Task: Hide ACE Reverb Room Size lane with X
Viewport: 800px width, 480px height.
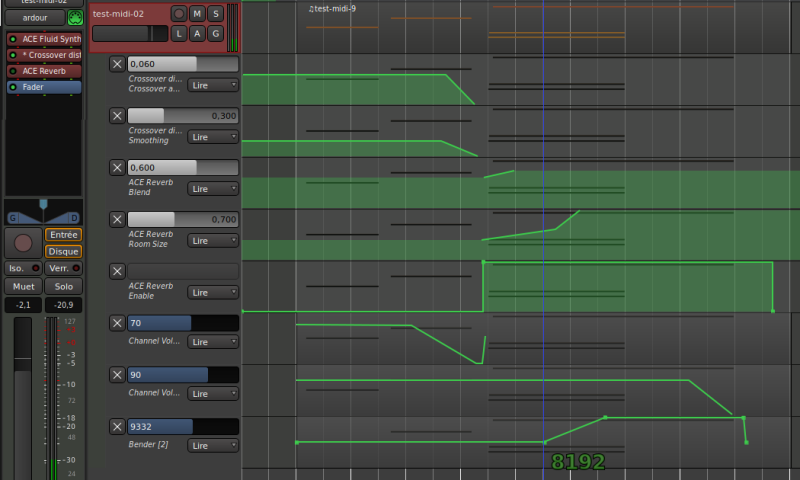Action: click(x=117, y=219)
